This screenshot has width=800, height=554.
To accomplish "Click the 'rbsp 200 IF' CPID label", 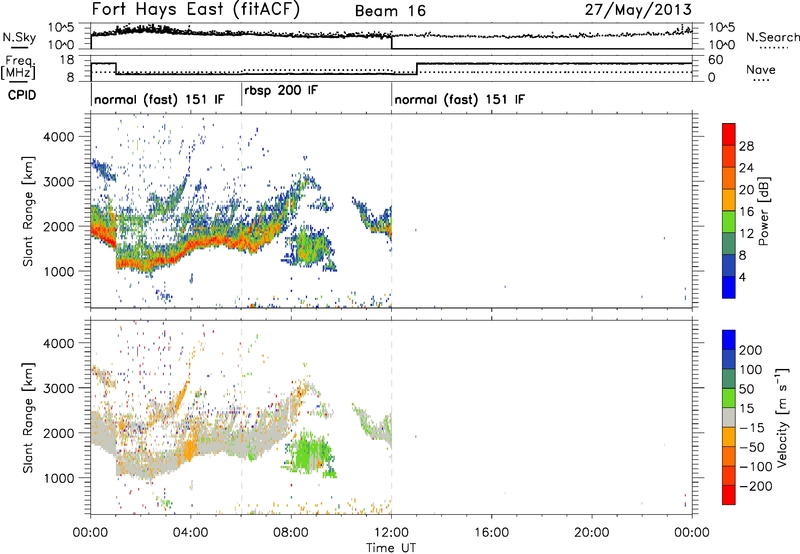I will click(281, 91).
